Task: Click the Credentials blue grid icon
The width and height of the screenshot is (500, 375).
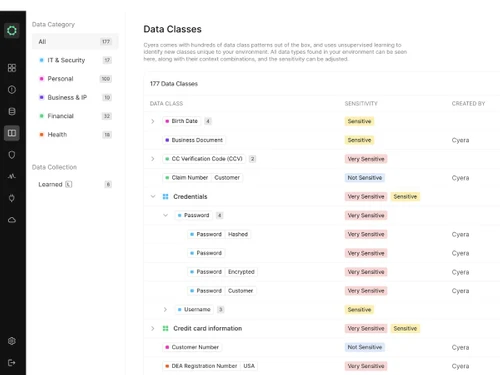Action: (x=165, y=197)
